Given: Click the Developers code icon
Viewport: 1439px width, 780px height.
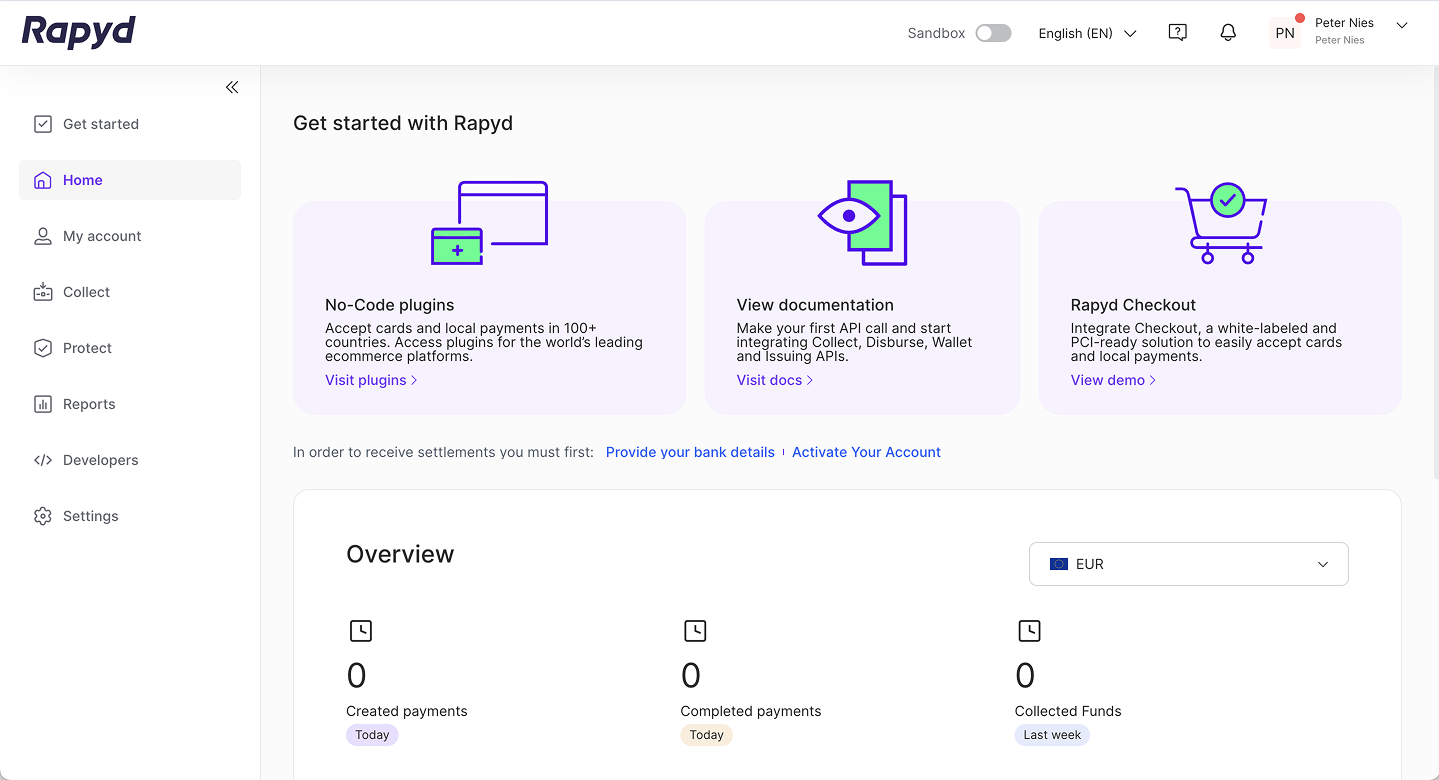Looking at the screenshot, I should tap(42, 460).
